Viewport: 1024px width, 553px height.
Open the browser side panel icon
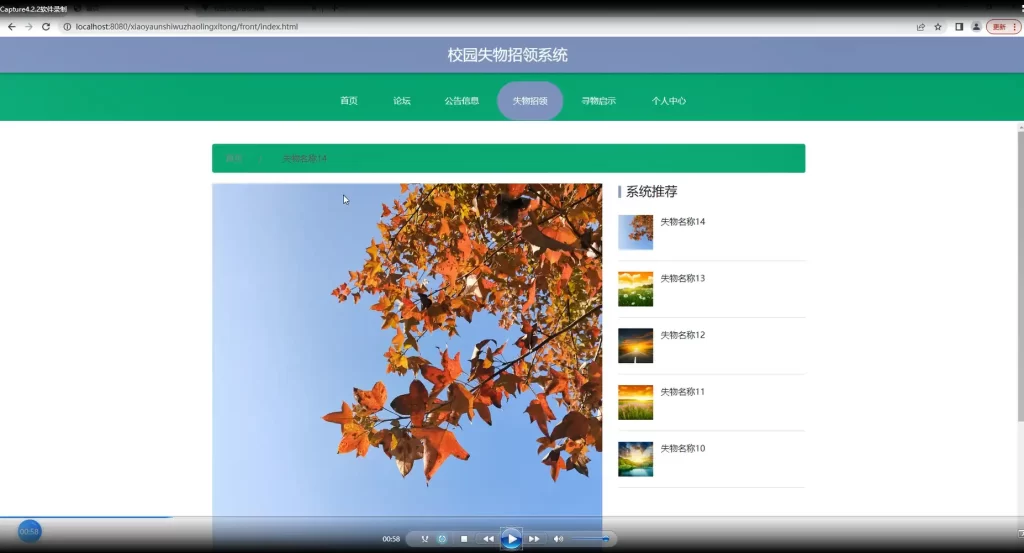click(959, 27)
